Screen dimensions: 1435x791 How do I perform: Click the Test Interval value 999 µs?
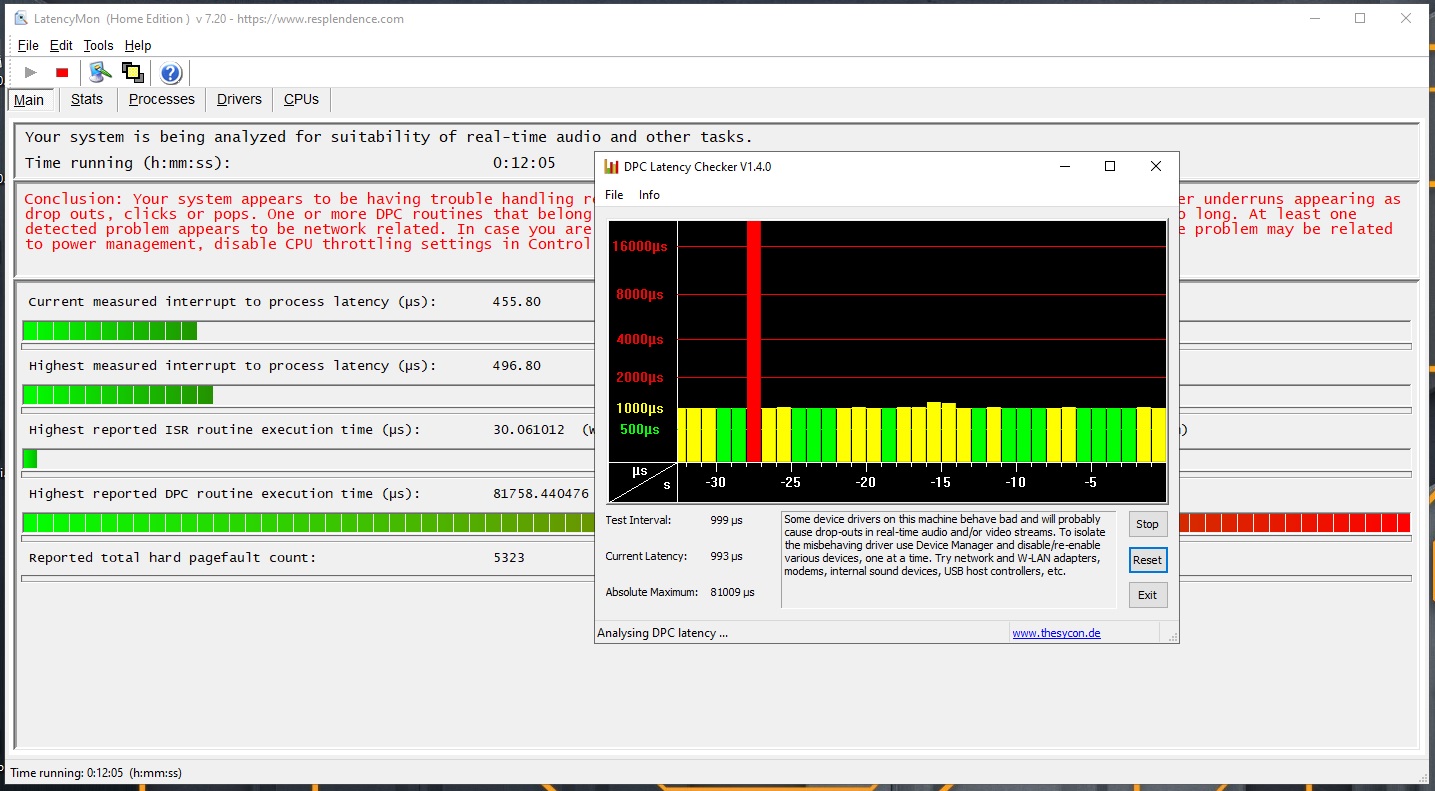pyautogui.click(x=726, y=520)
